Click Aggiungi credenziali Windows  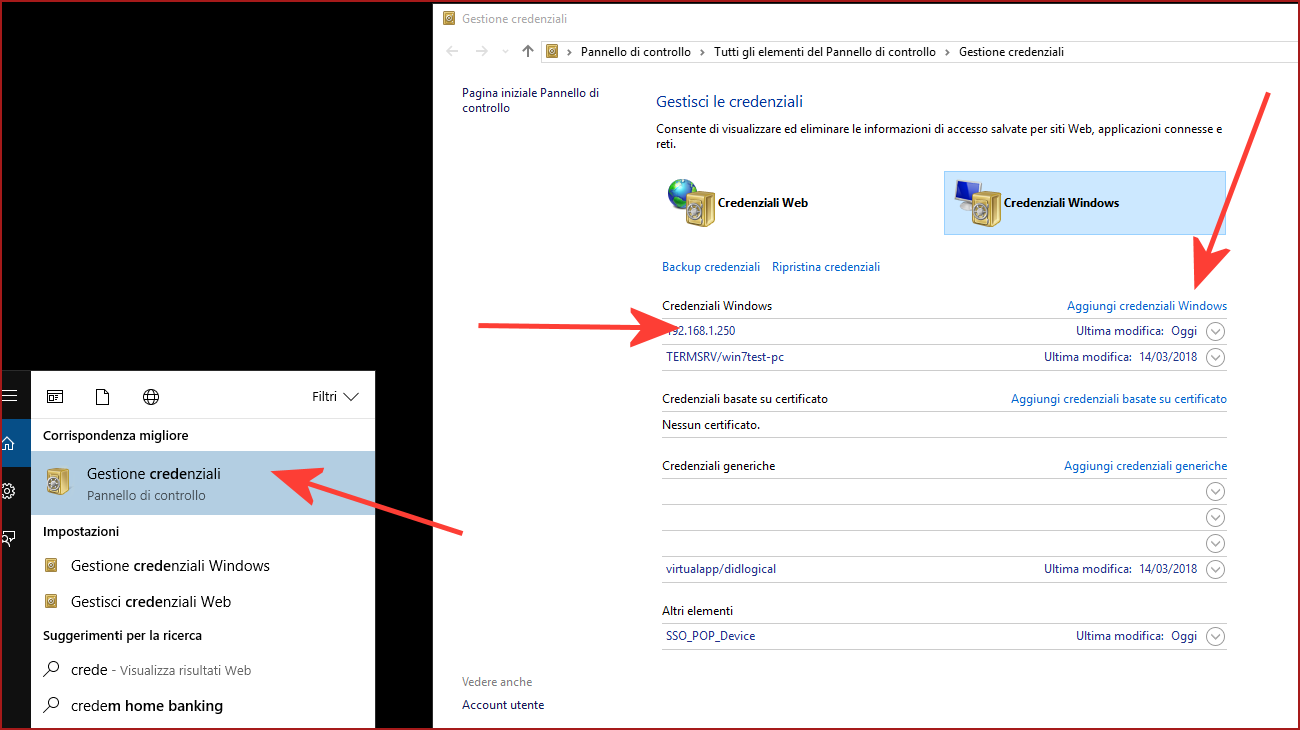point(1147,306)
